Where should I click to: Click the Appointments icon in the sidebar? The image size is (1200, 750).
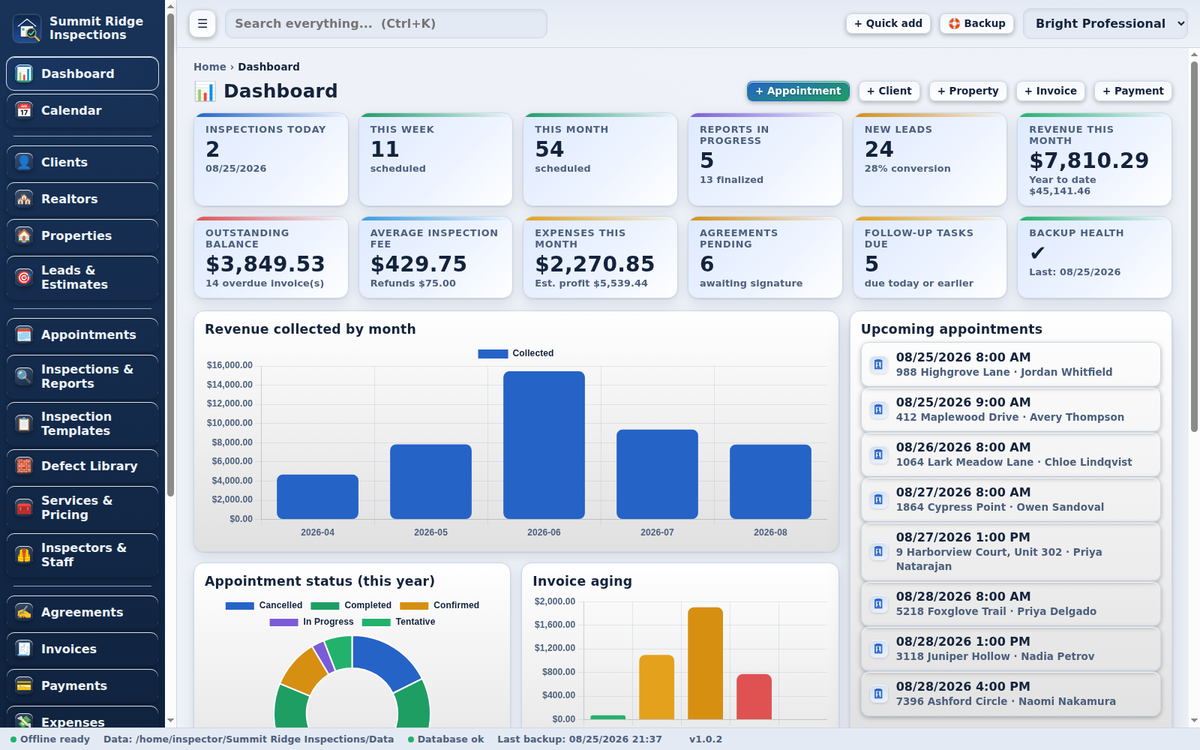tap(24, 335)
